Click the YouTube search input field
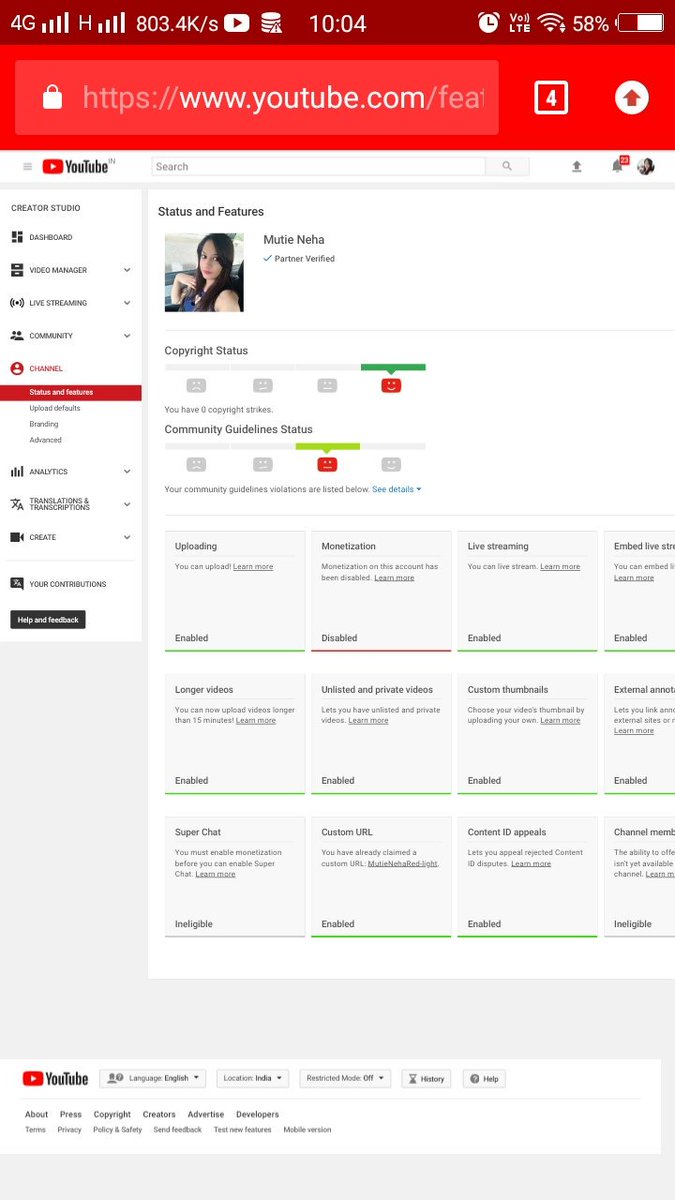 point(318,167)
